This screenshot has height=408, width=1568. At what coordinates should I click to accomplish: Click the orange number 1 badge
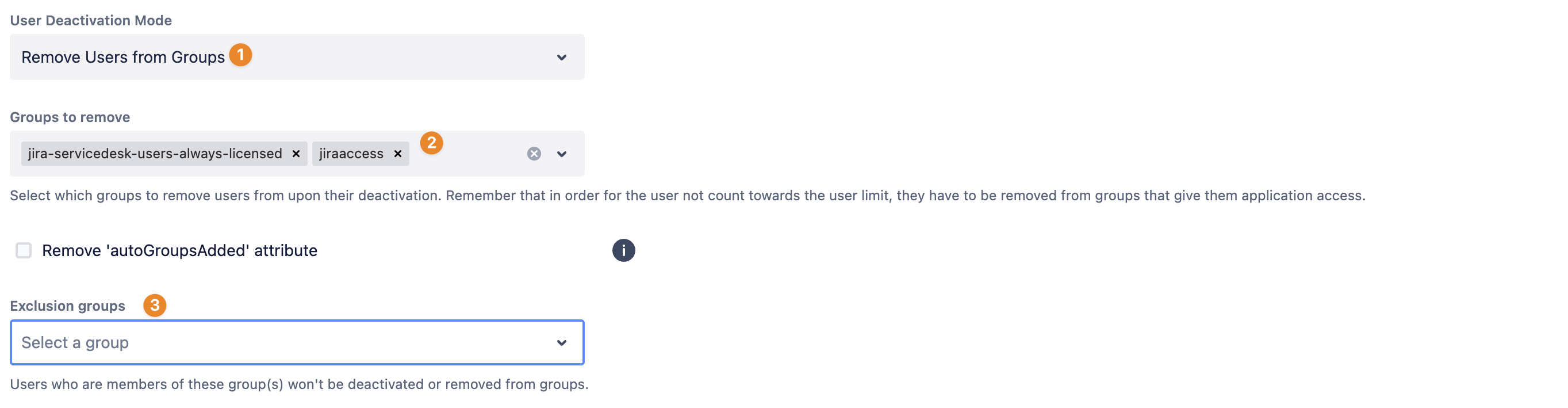pyautogui.click(x=240, y=55)
